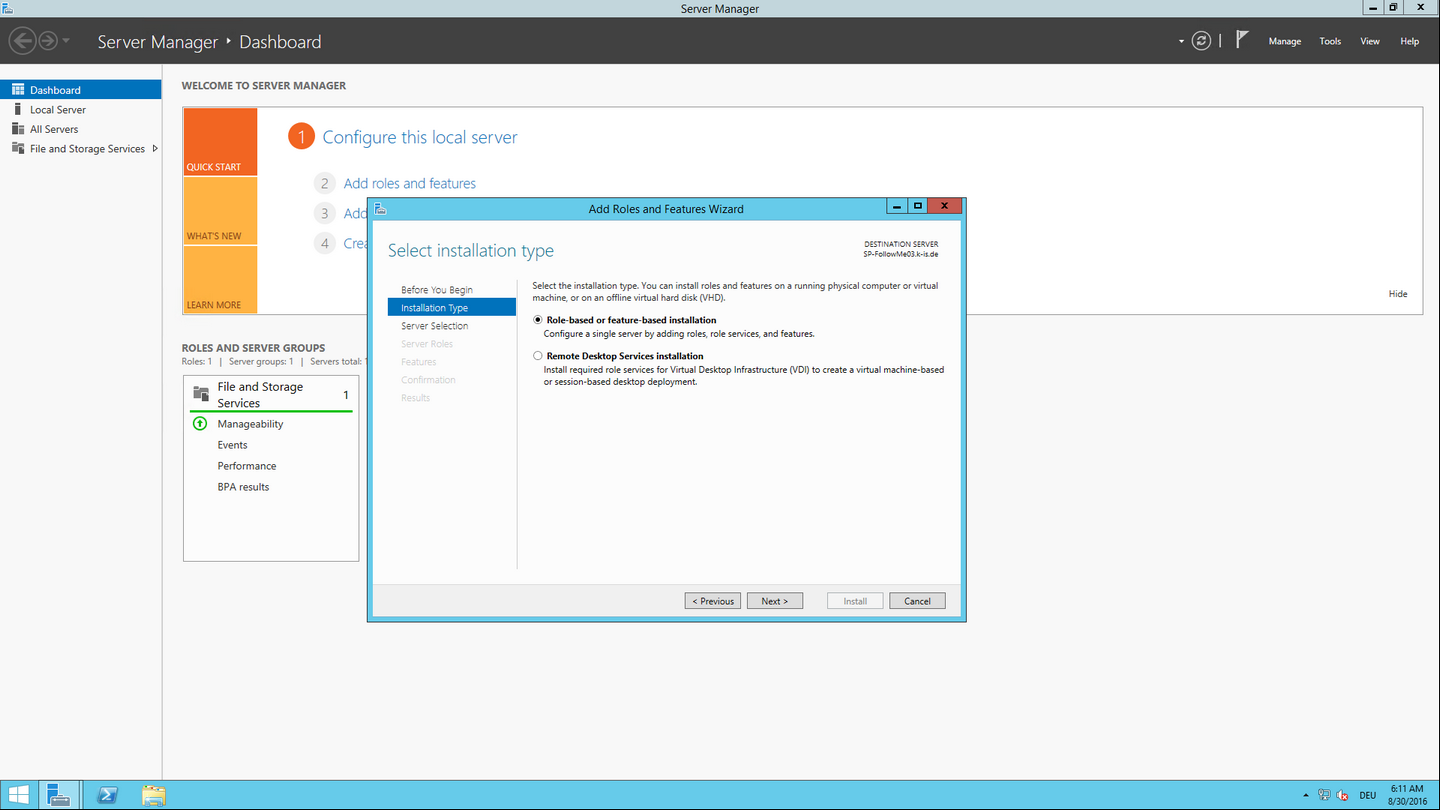Screen dimensions: 1440x810
Task: Open the taskbar clock and date
Action: 1407,796
